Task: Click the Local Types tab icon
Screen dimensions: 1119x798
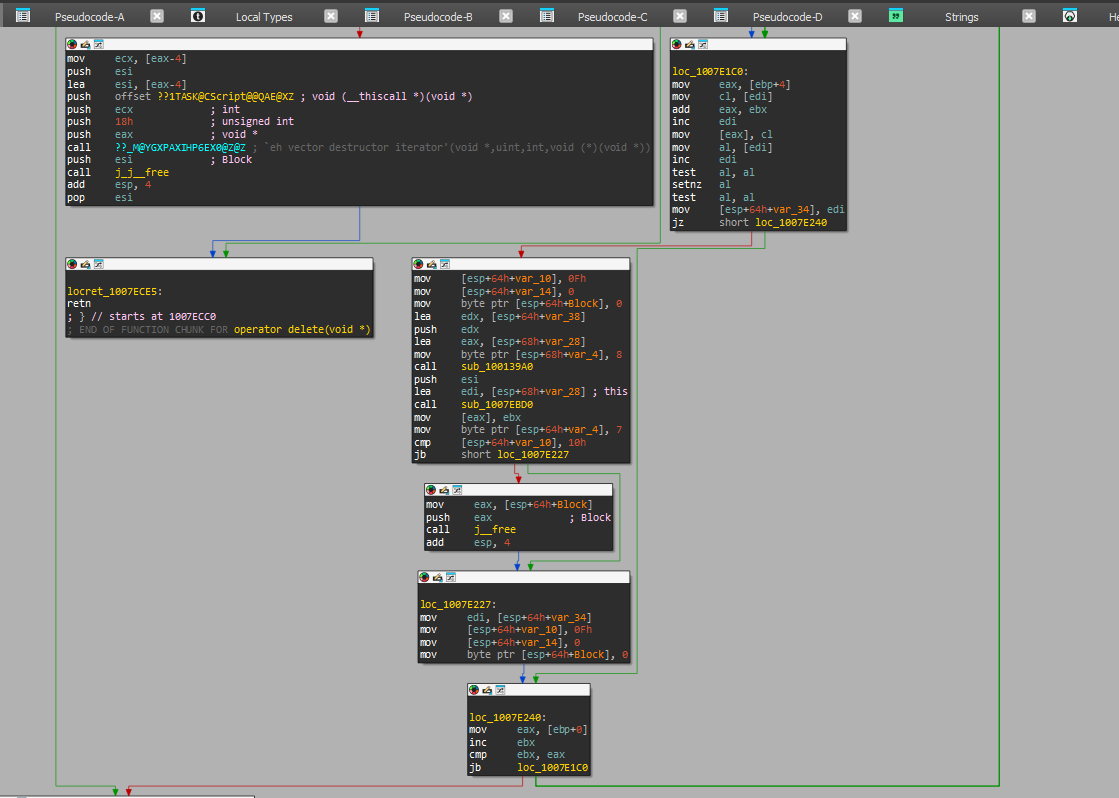Action: tap(198, 16)
